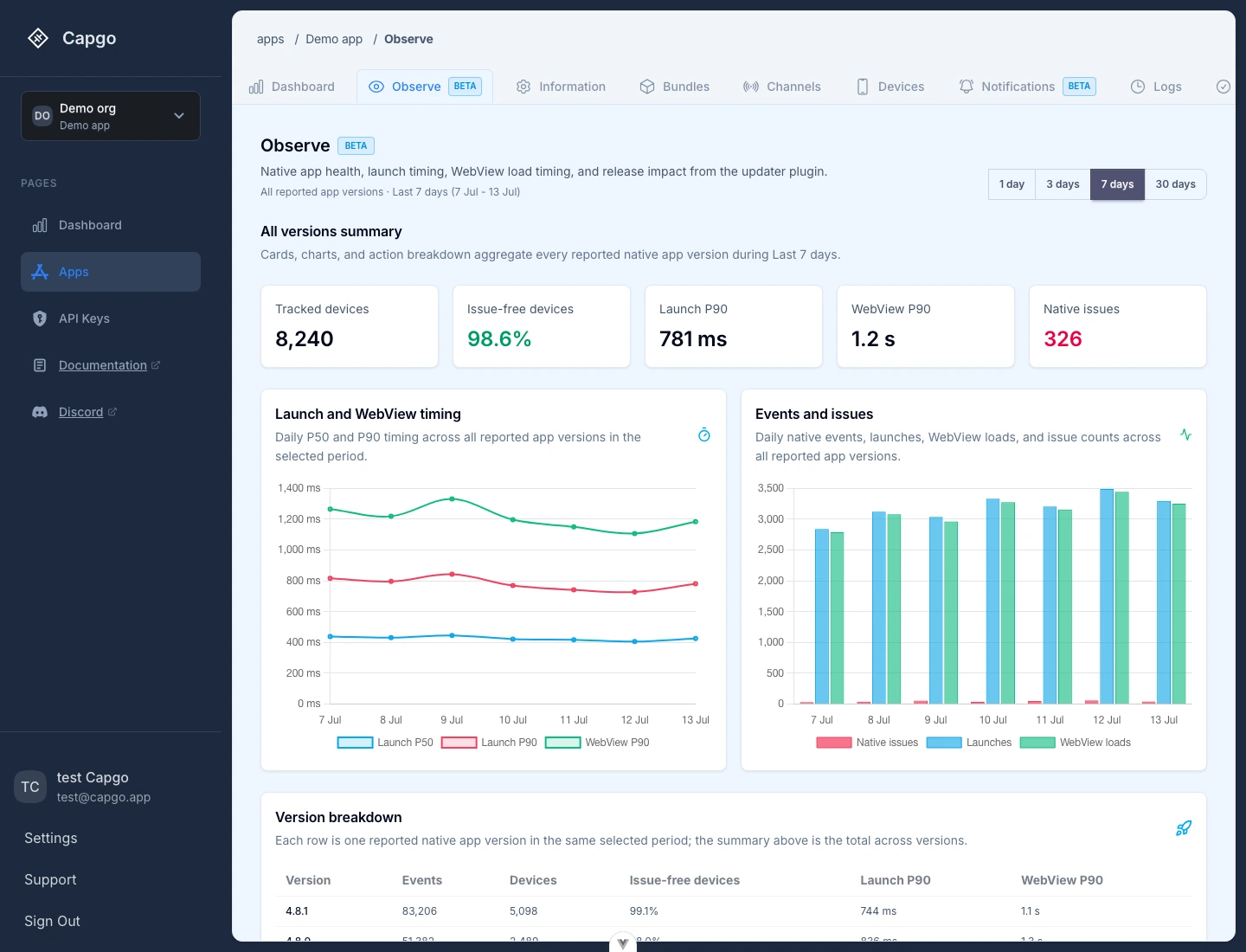Screen dimensions: 1246x952
Task: Click the sidebar Dashboard bar chart icon
Action: click(40, 225)
